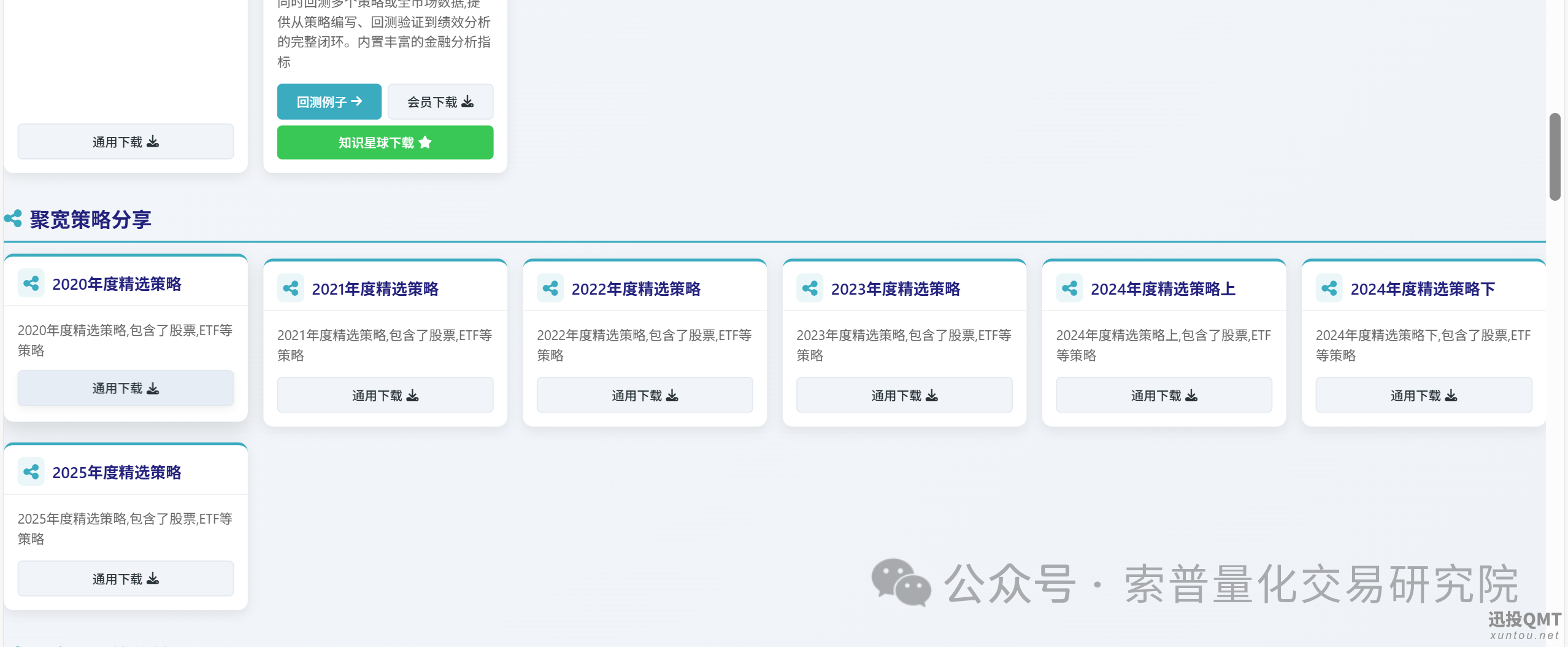Click the share icon next to 2025年度精选策略
Image resolution: width=1568 pixels, height=647 pixels.
point(31,472)
